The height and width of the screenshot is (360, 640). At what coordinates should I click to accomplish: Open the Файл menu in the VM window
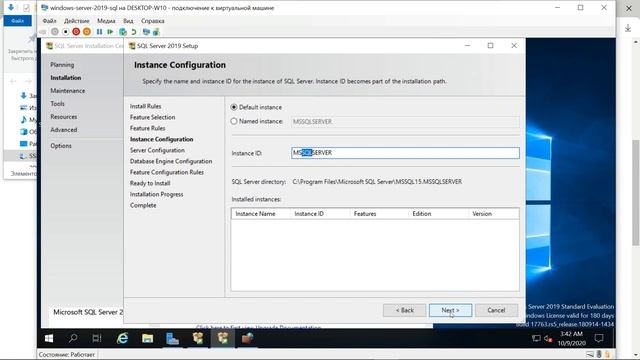pos(49,21)
